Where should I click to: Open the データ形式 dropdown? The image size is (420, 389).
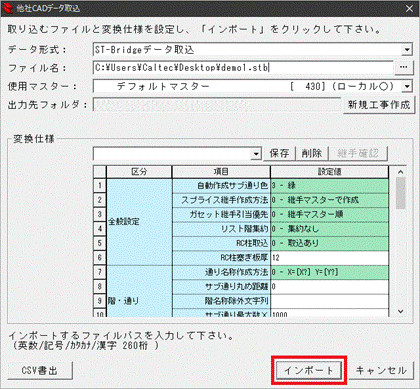[x=407, y=50]
